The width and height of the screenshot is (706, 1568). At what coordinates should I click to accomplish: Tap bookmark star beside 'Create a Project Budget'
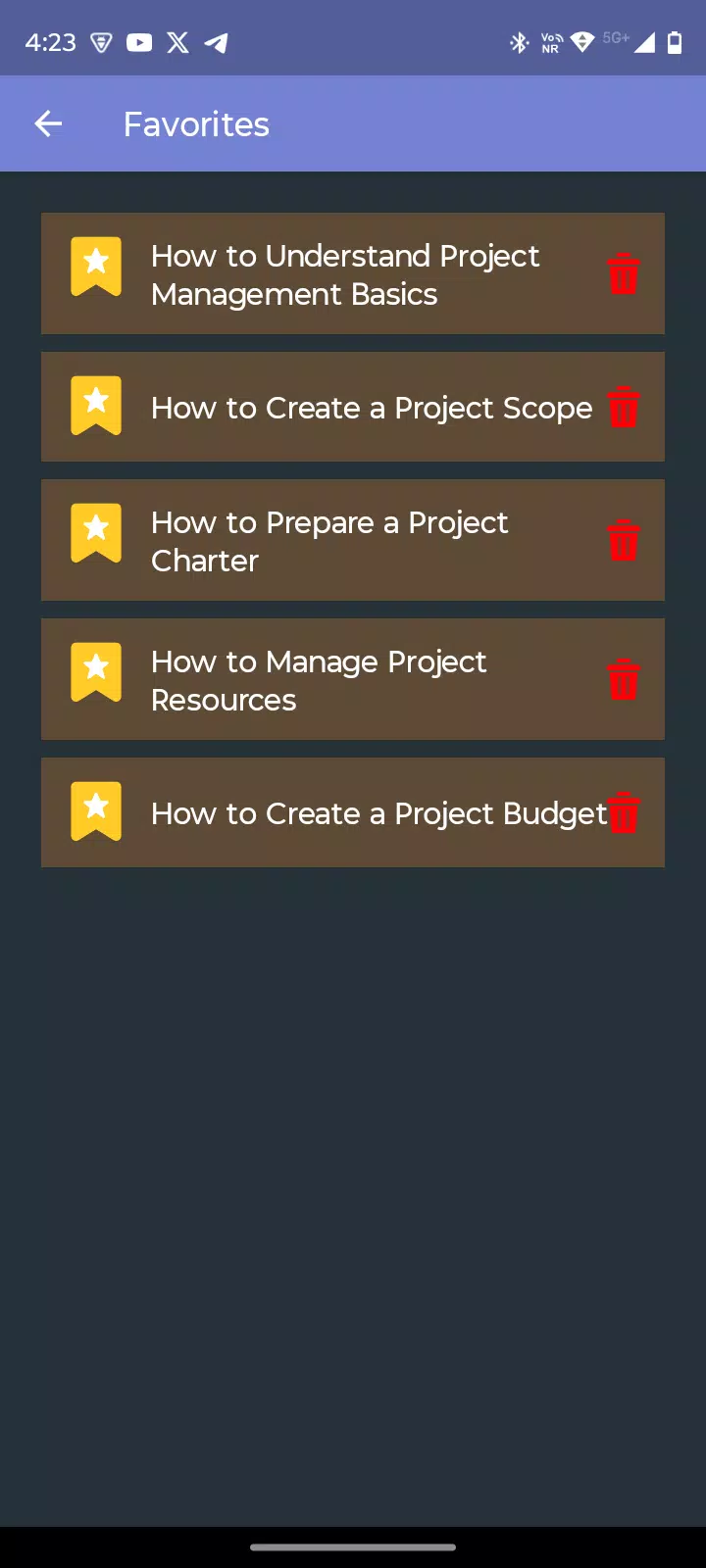click(x=96, y=810)
